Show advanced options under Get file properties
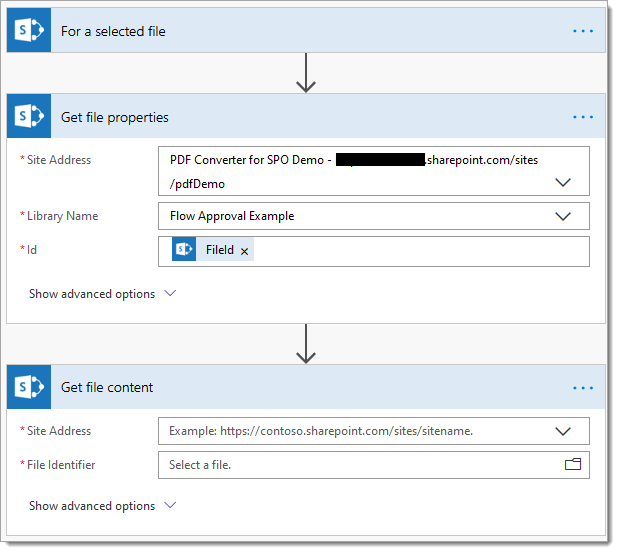The image size is (618, 552). click(102, 294)
